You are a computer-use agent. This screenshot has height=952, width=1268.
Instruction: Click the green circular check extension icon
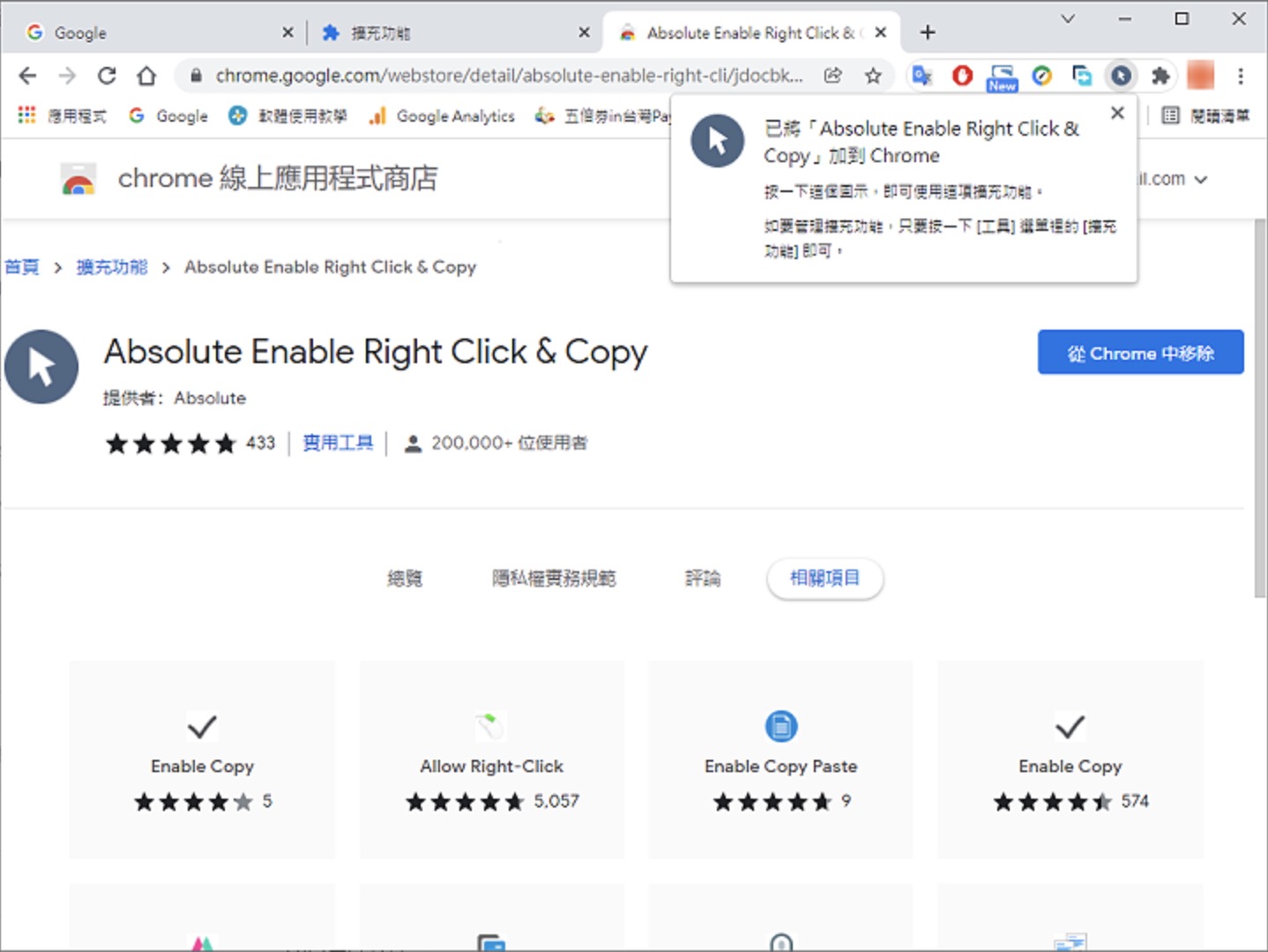1041,76
